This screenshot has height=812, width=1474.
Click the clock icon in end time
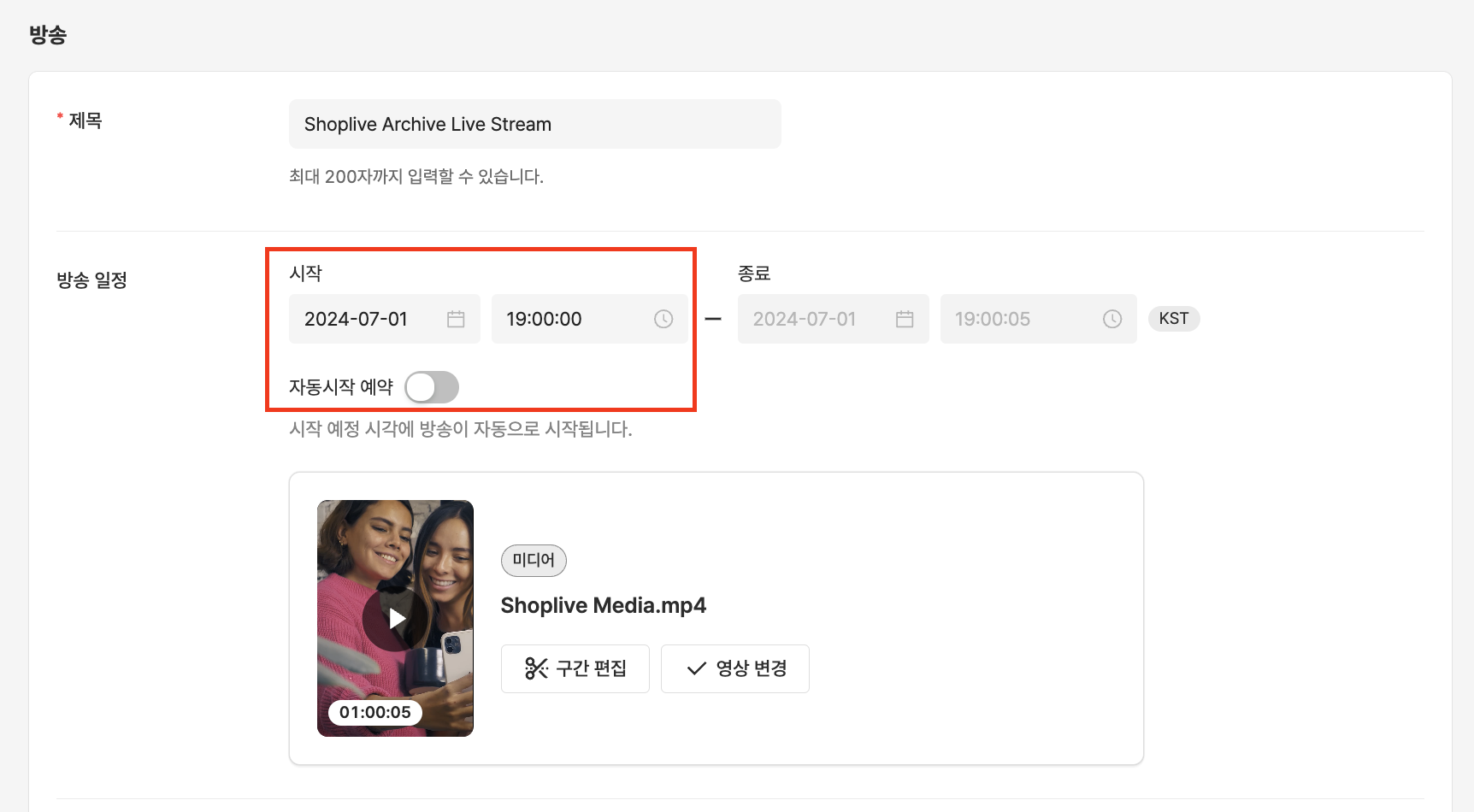(x=1112, y=319)
